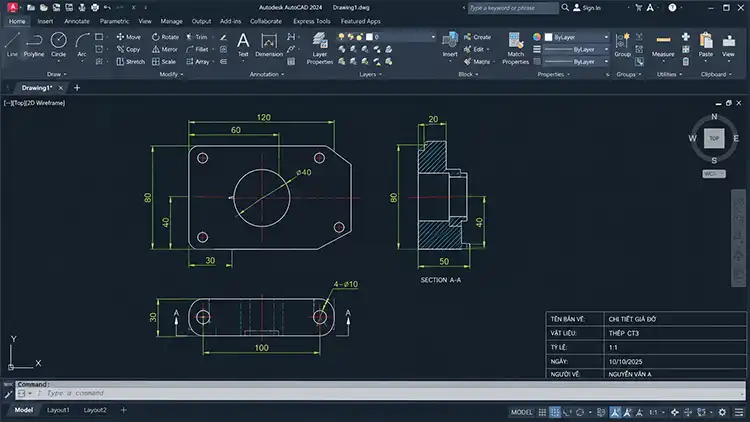Expand the Modify panel
This screenshot has width=750, height=422.
coord(171,74)
